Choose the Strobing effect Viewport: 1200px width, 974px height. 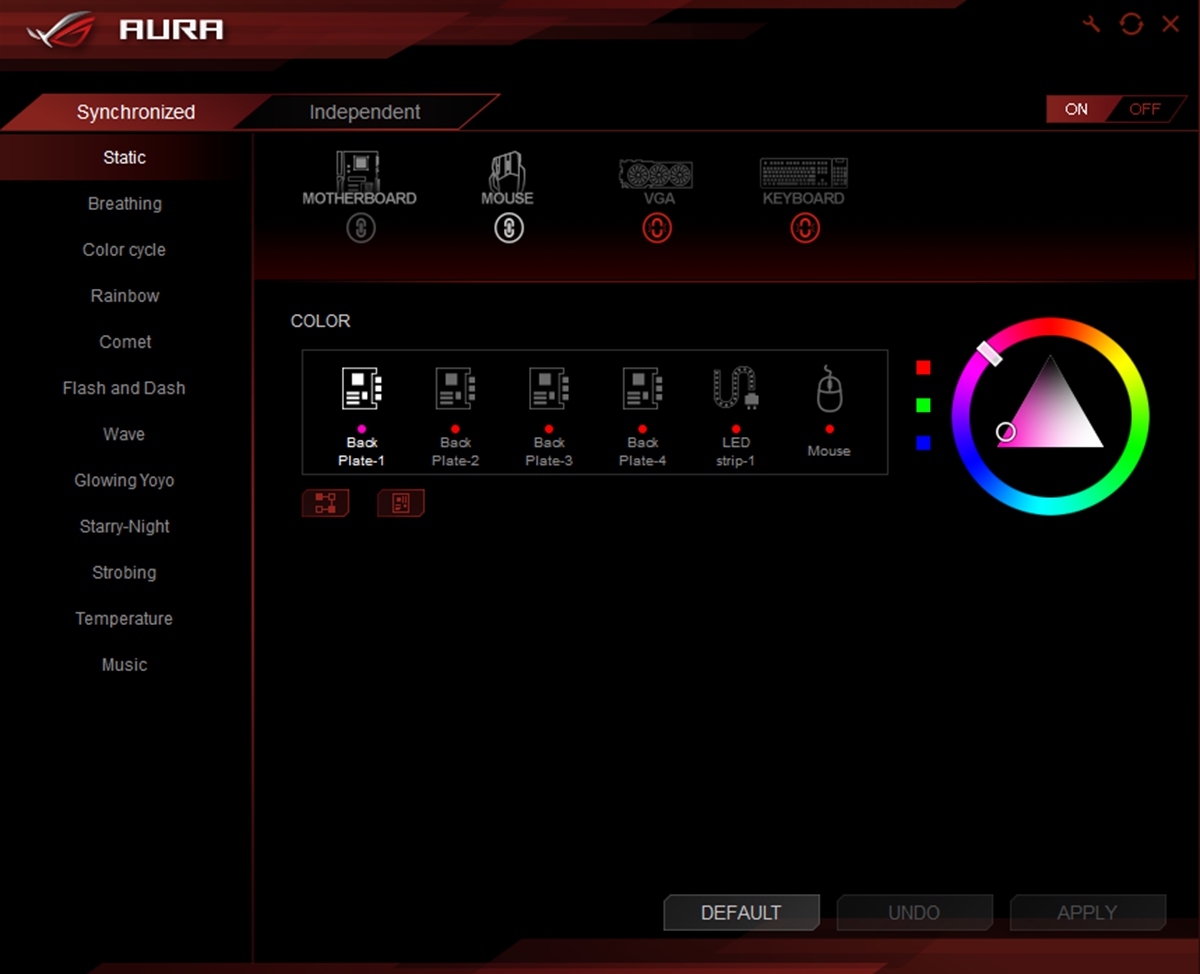[125, 572]
